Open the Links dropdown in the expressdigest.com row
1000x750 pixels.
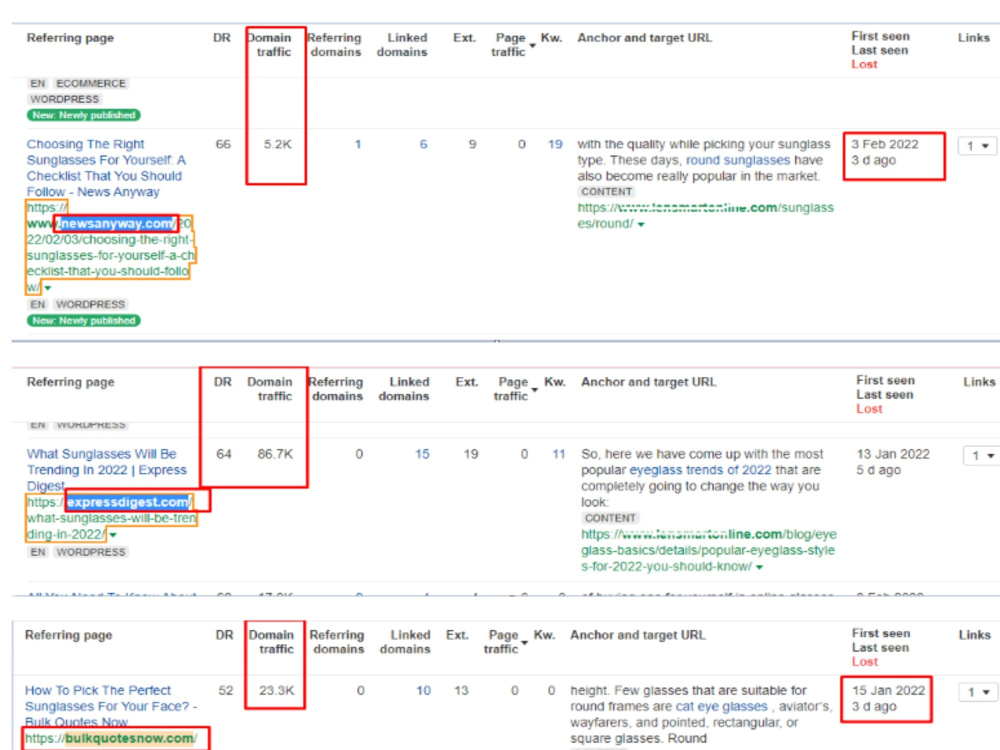[982, 455]
